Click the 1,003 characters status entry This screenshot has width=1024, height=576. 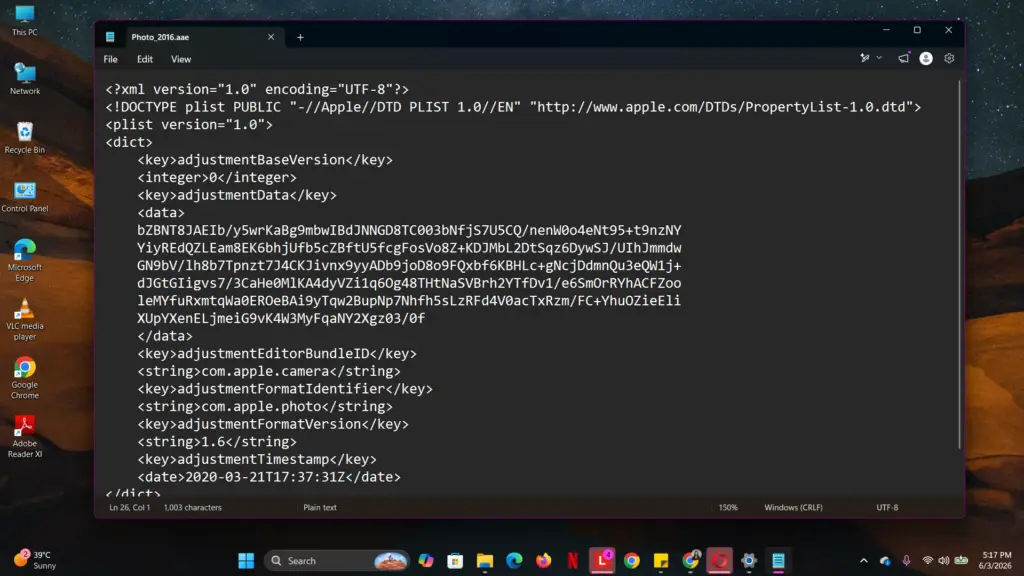(193, 507)
